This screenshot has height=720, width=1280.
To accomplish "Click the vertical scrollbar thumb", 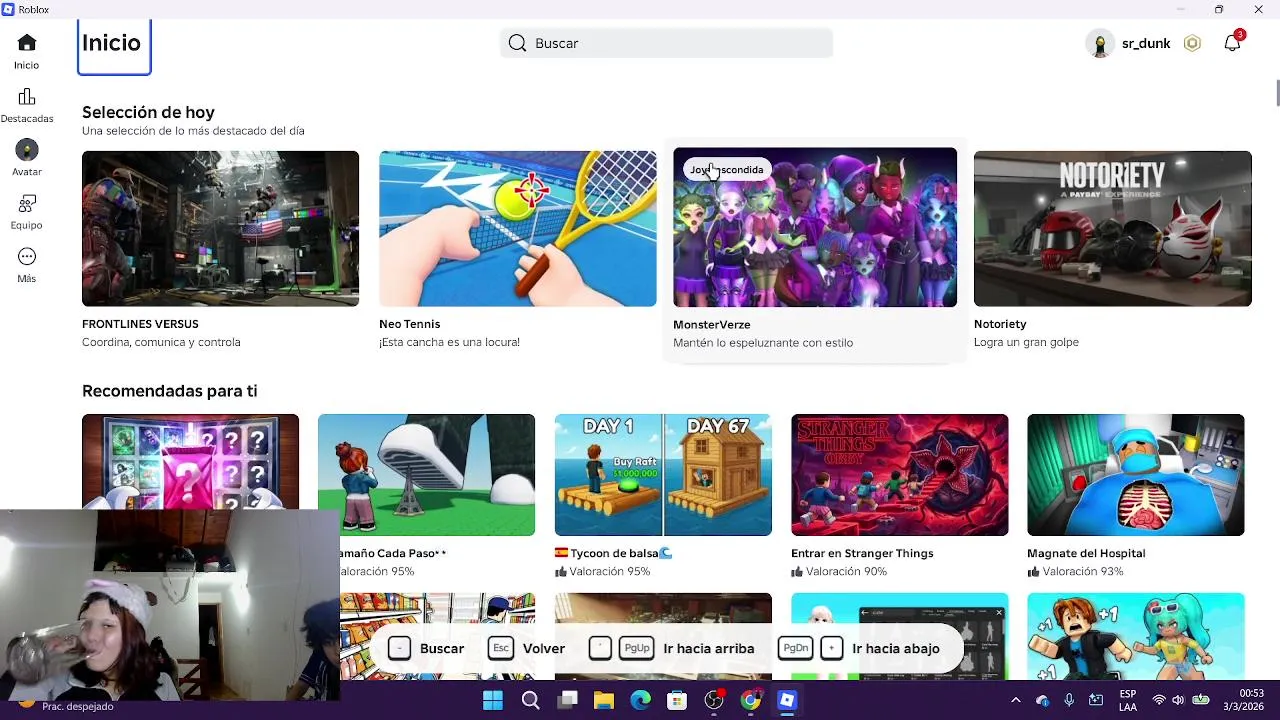I will [x=1277, y=93].
